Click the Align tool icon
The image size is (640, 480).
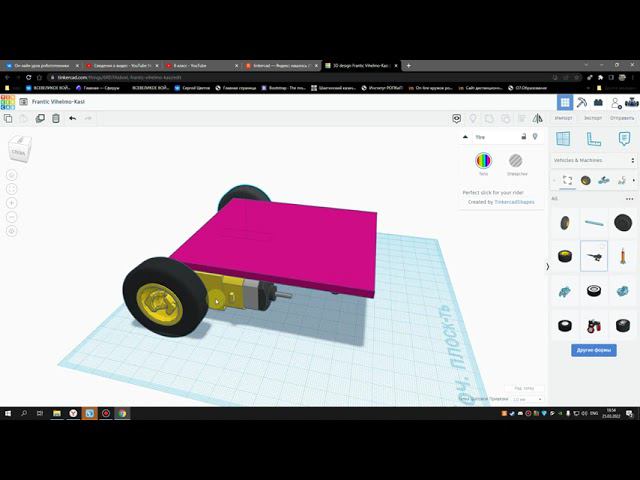[522, 118]
